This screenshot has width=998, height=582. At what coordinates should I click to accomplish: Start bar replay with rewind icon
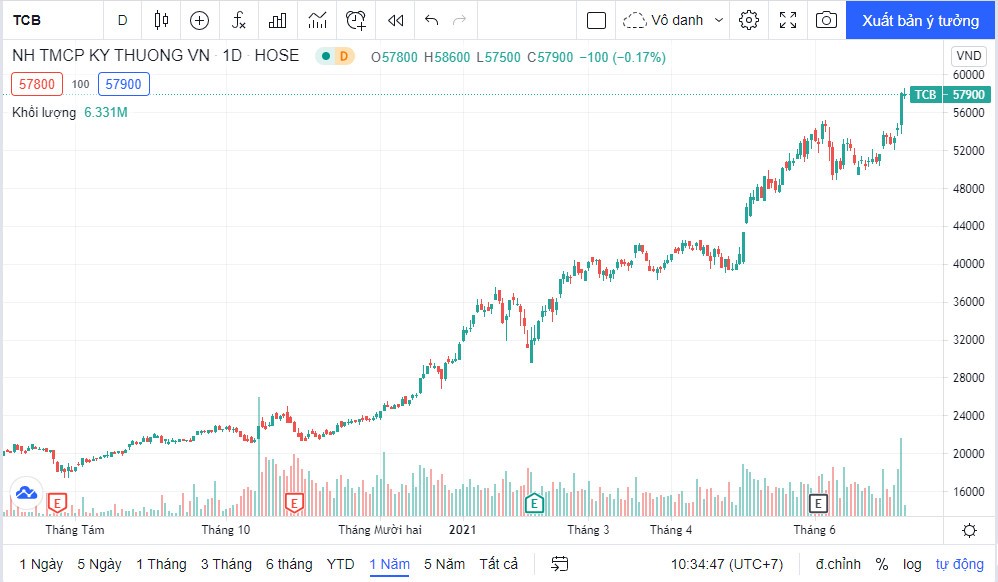(396, 20)
